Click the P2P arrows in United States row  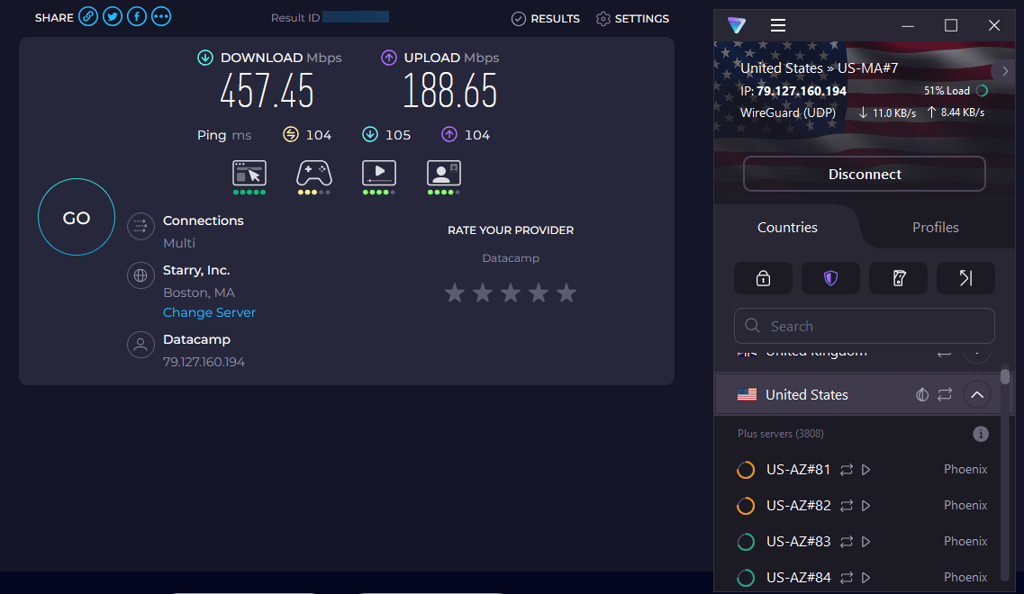(x=945, y=394)
